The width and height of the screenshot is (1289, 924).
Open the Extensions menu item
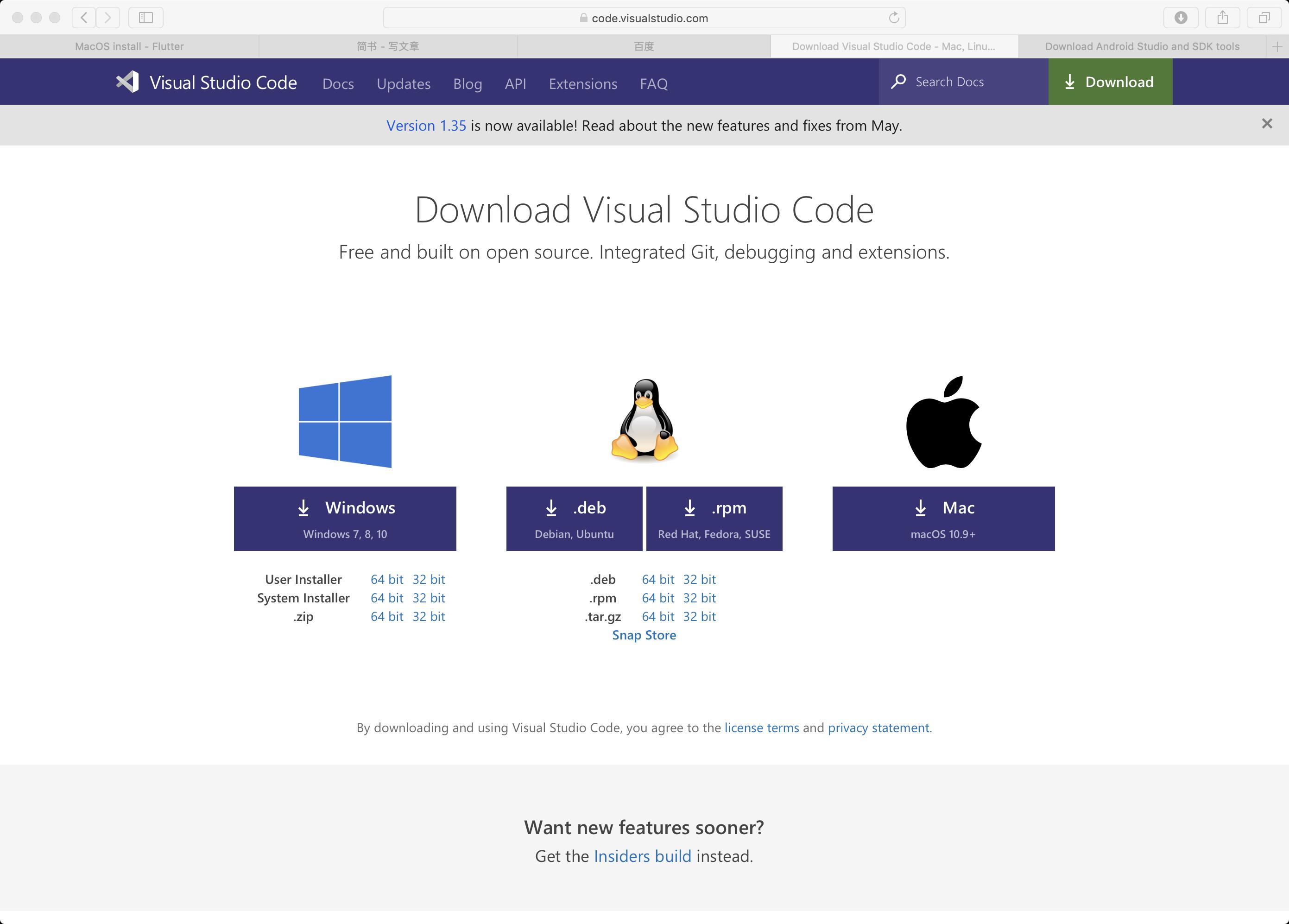(x=582, y=82)
